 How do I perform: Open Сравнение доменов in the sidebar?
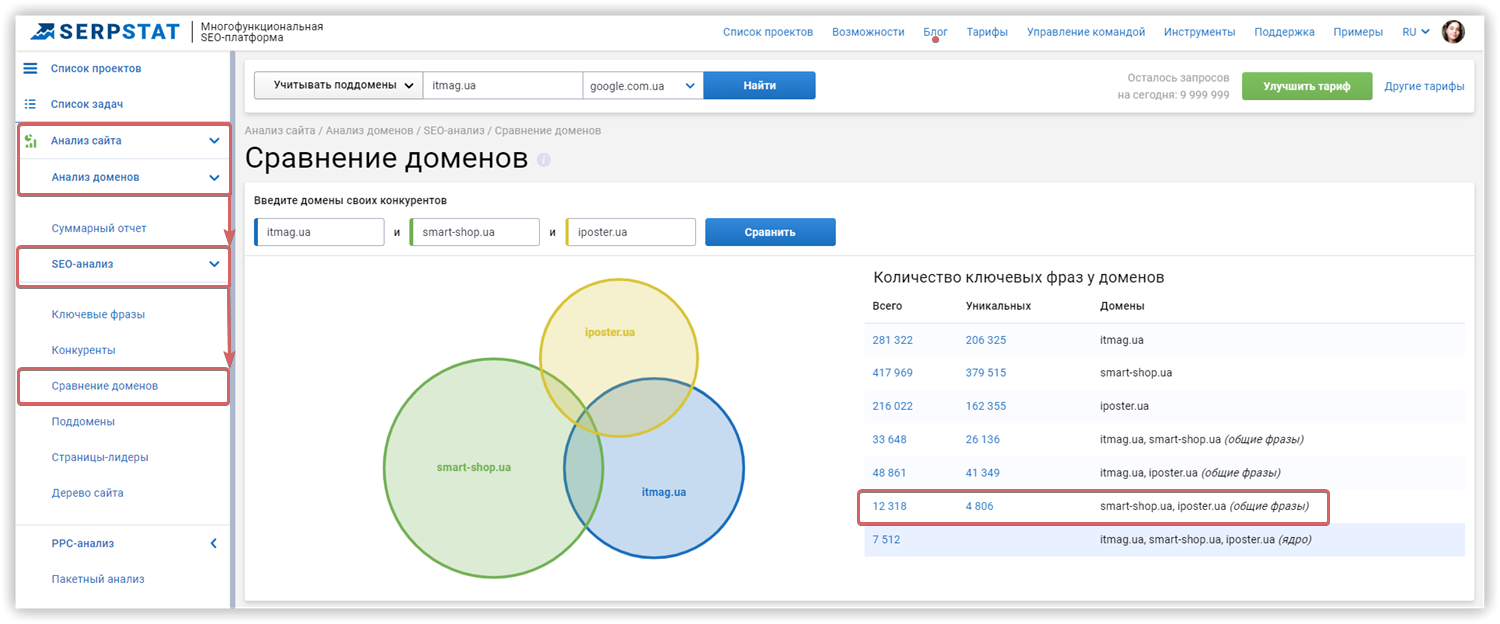click(x=105, y=386)
